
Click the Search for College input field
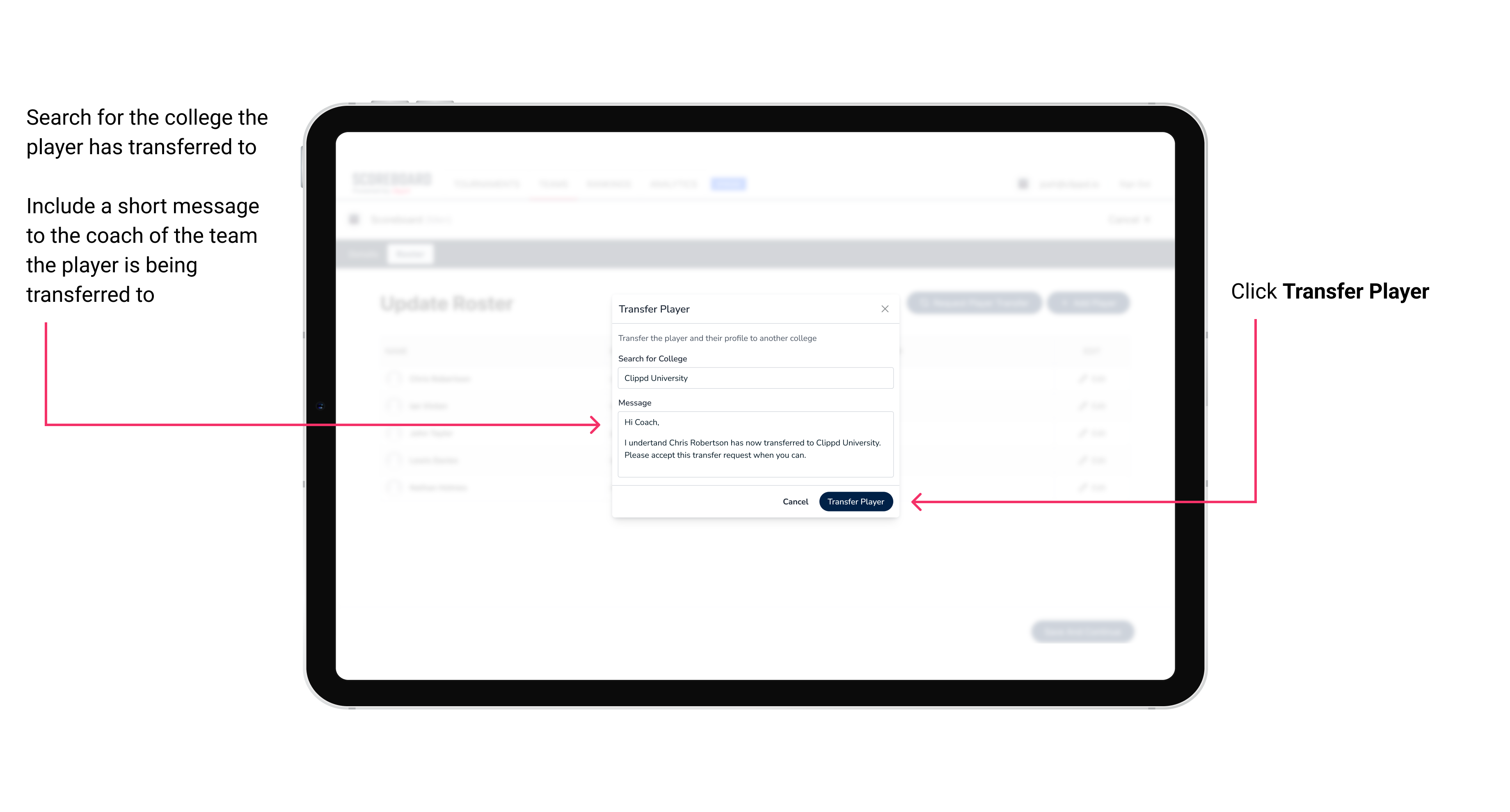click(x=753, y=378)
